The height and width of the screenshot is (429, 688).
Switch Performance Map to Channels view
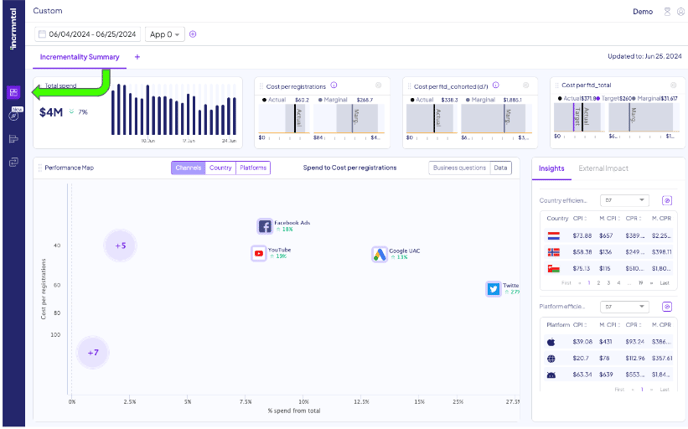[188, 168]
